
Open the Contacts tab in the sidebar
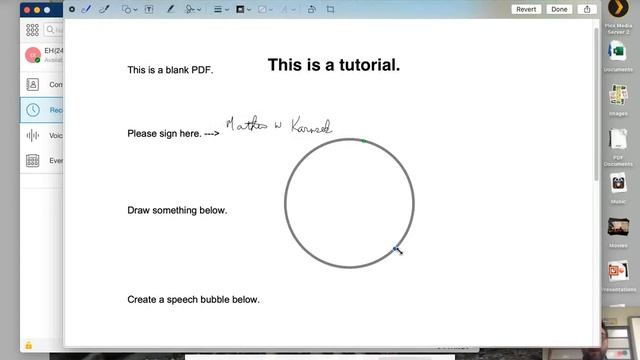[x=42, y=84]
